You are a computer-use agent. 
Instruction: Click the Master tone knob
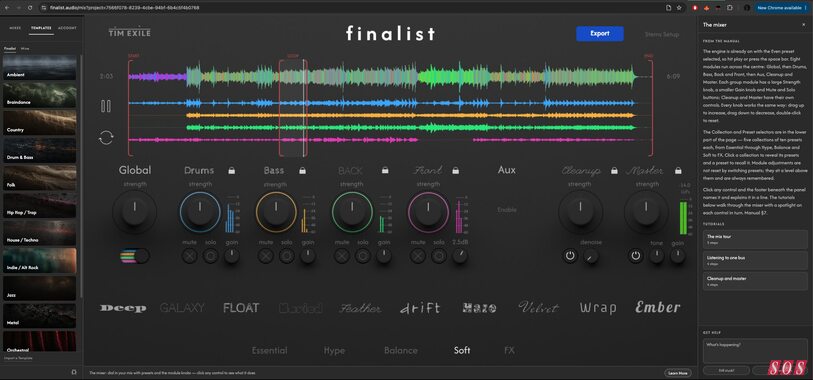click(656, 256)
